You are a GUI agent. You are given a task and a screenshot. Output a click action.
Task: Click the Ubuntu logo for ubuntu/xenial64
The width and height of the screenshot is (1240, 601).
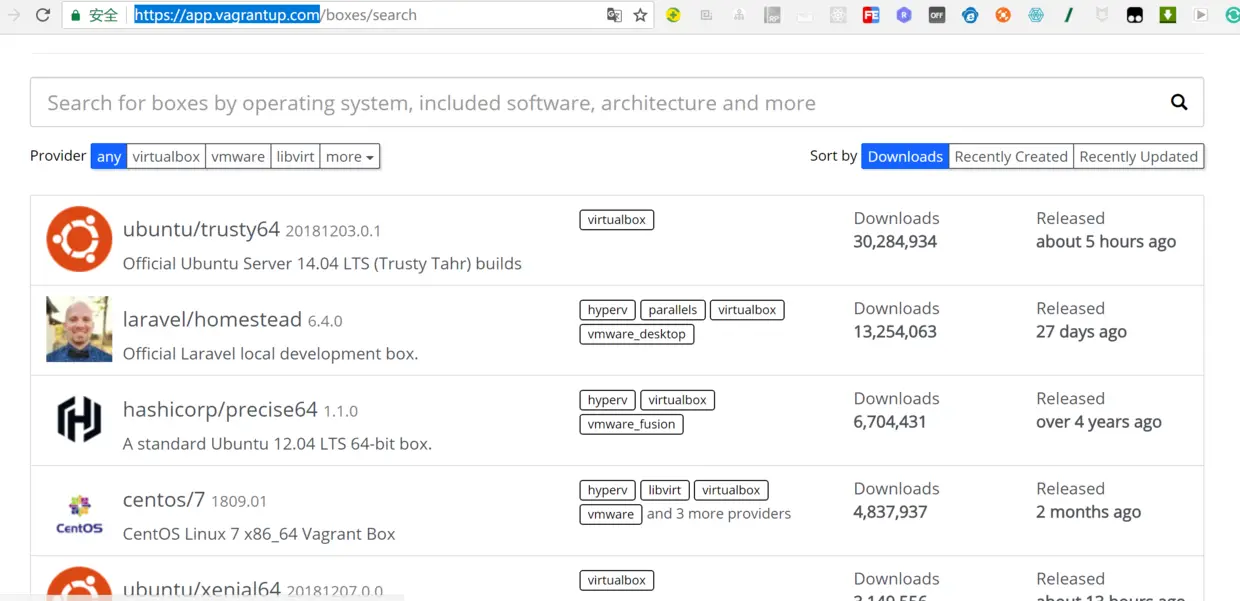click(79, 584)
